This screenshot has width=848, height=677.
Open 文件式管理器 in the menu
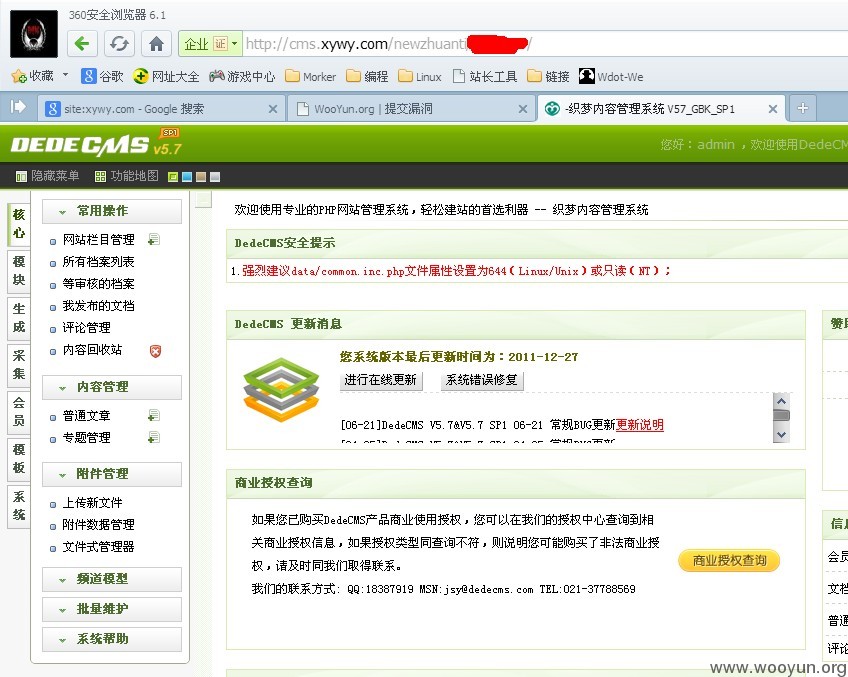[98, 547]
